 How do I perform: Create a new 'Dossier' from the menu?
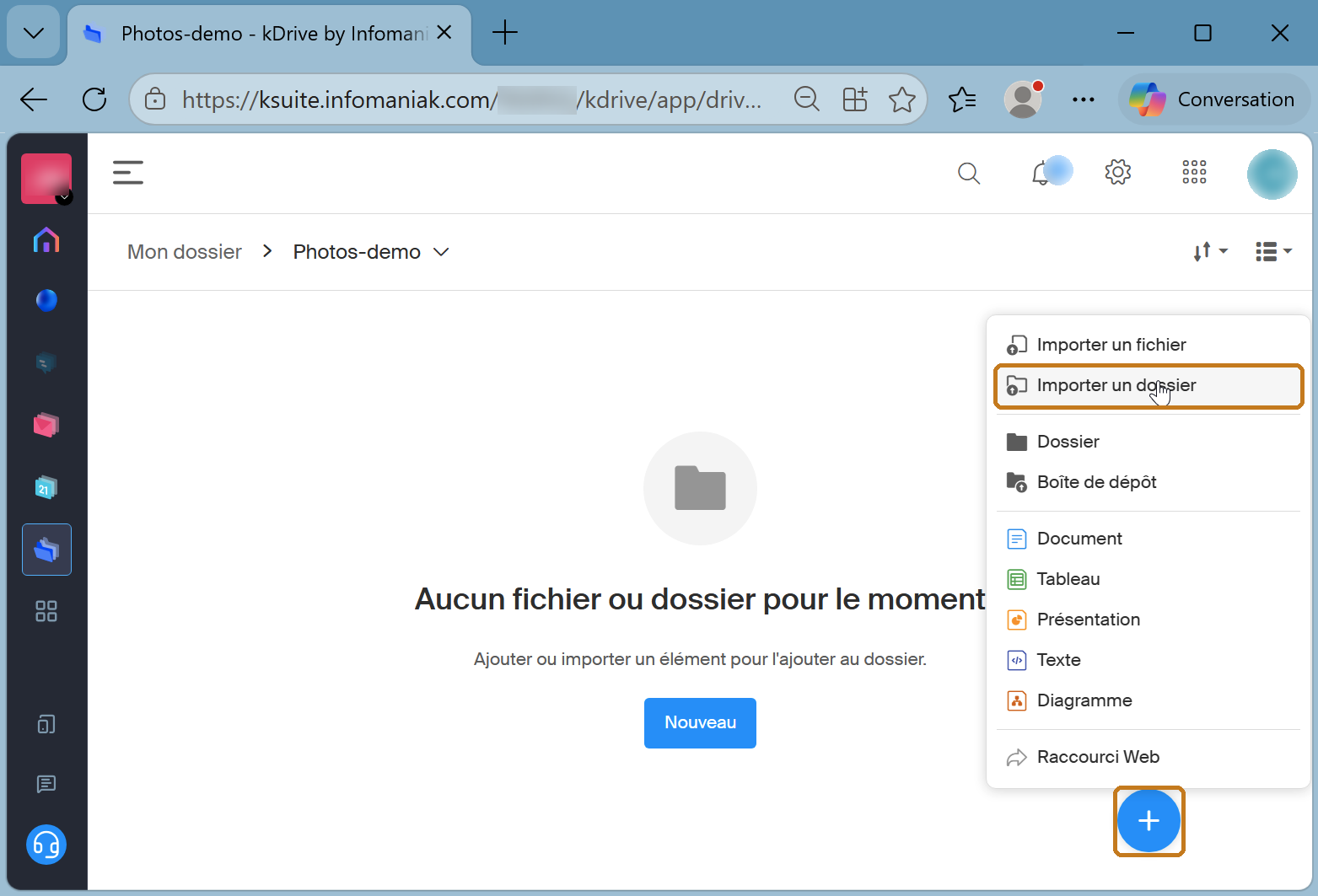click(1149, 442)
